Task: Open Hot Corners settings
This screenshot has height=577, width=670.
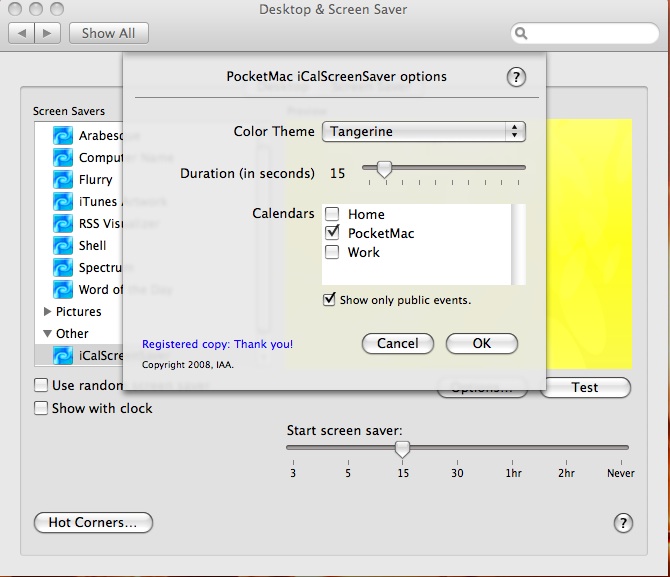Action: (x=93, y=522)
